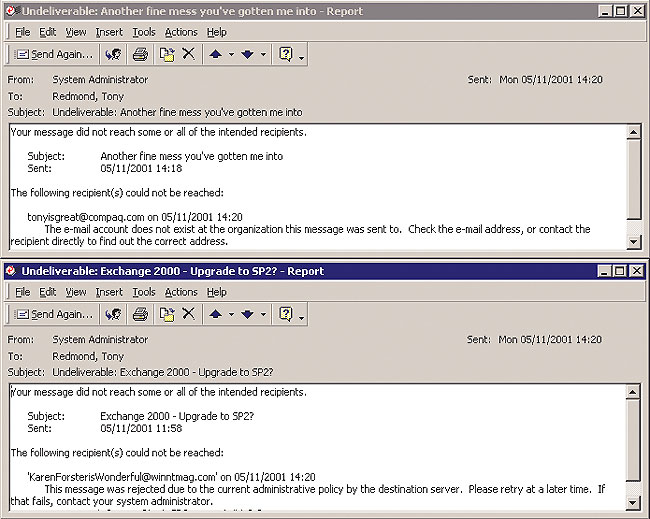Open the Insert menu in the top window
This screenshot has height=519, width=650.
[x=109, y=32]
